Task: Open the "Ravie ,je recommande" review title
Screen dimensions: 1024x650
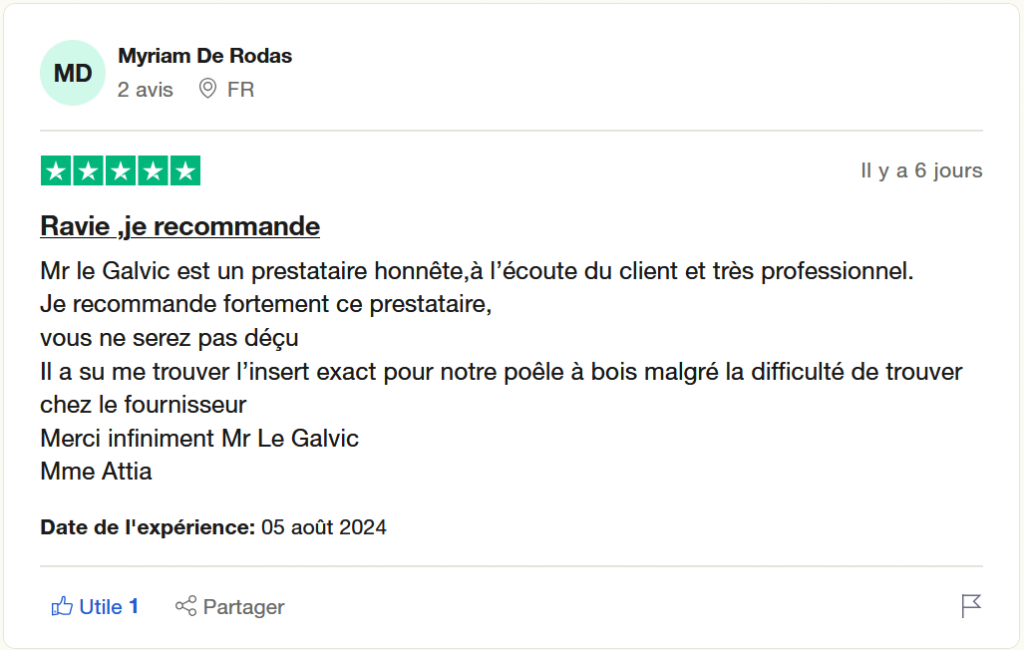Action: 180,226
